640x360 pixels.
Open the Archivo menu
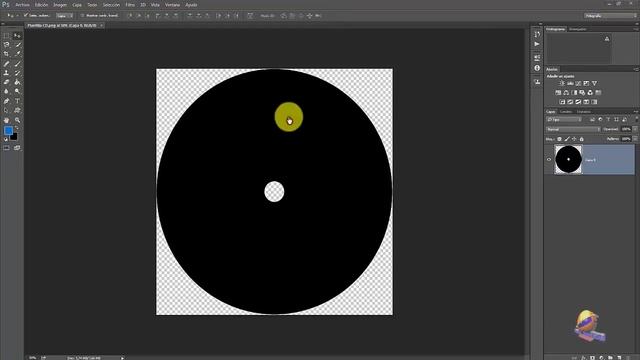pos(22,5)
